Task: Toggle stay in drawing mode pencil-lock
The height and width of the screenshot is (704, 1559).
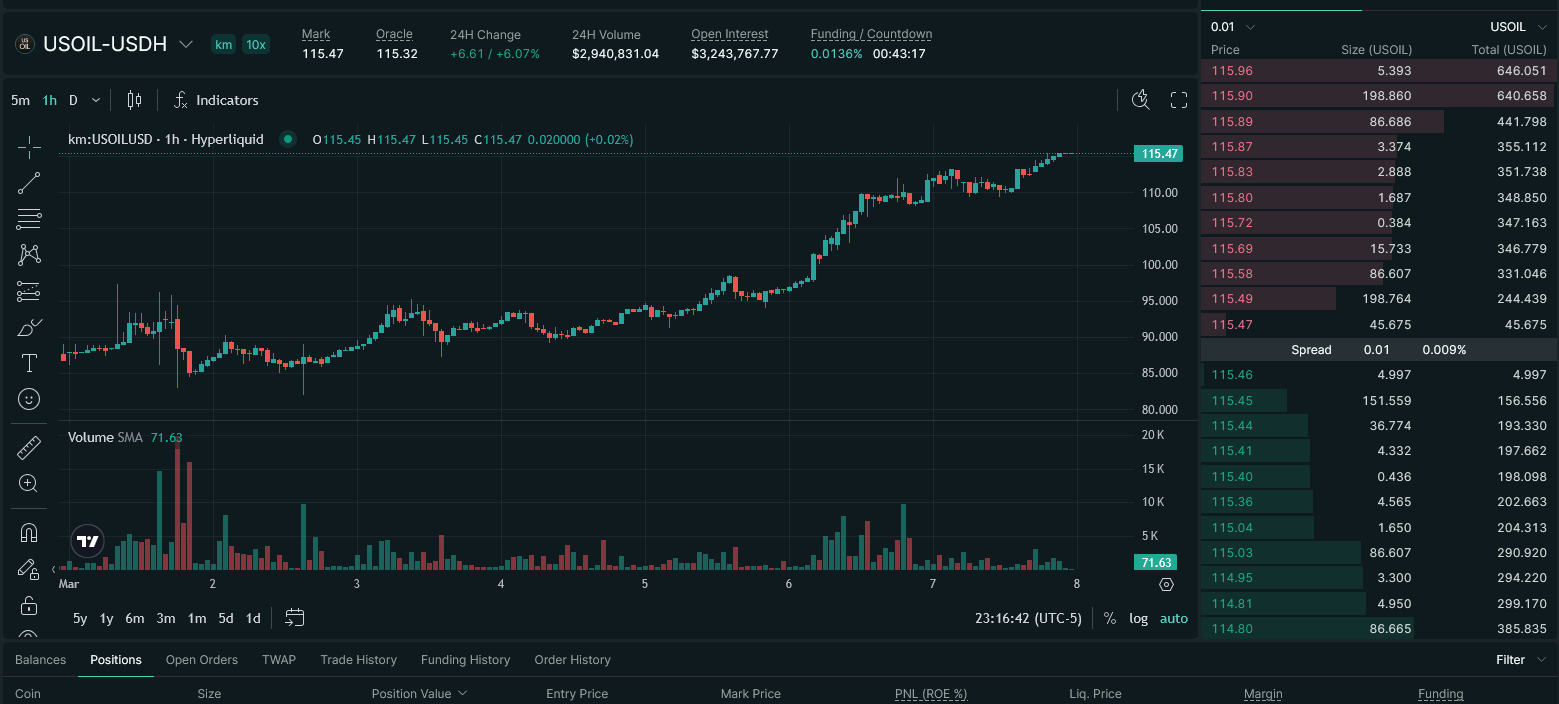Action: click(x=29, y=569)
